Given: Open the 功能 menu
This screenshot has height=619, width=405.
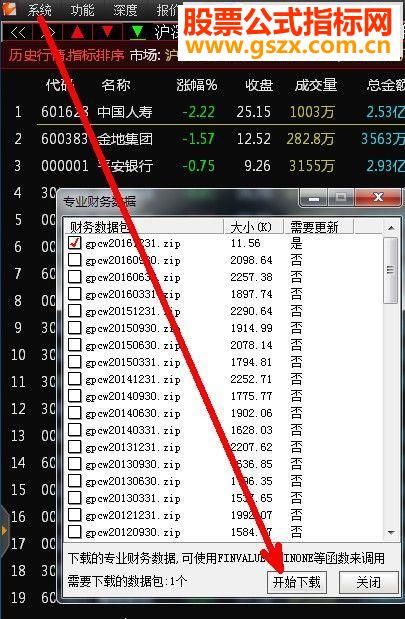Looking at the screenshot, I should tap(82, 10).
